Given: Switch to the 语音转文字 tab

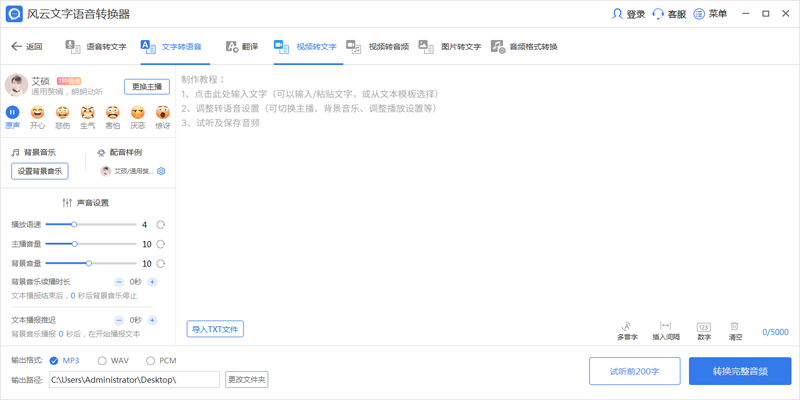Looking at the screenshot, I should coord(95,46).
